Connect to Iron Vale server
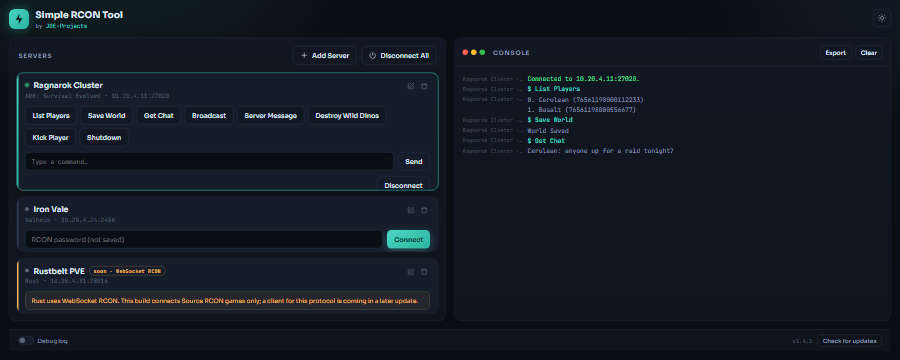Screen dimensions: 900x360 (408, 239)
